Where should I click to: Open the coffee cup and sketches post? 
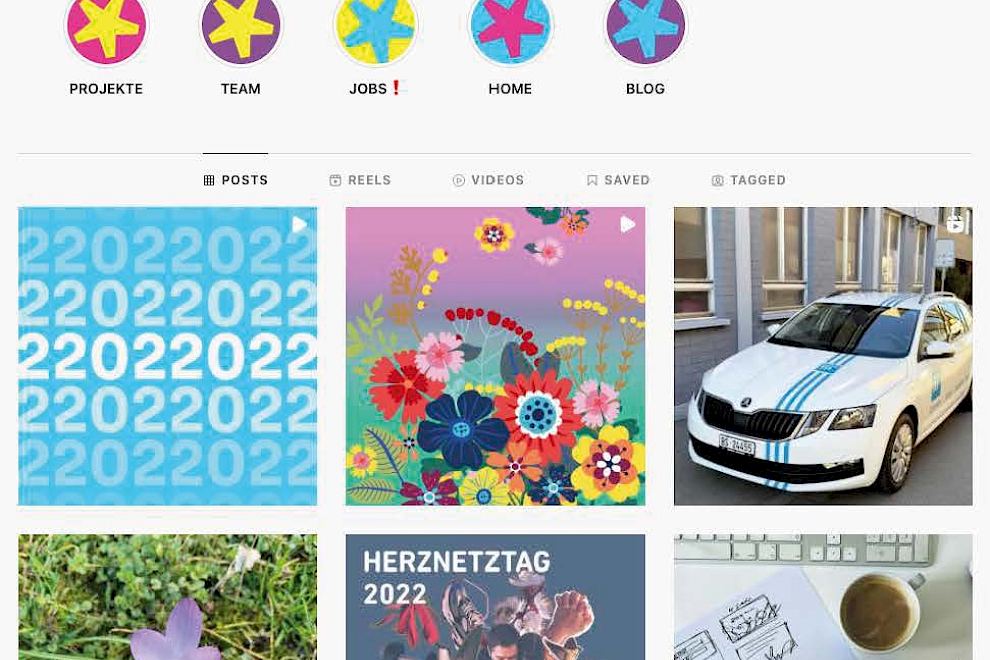[823, 597]
